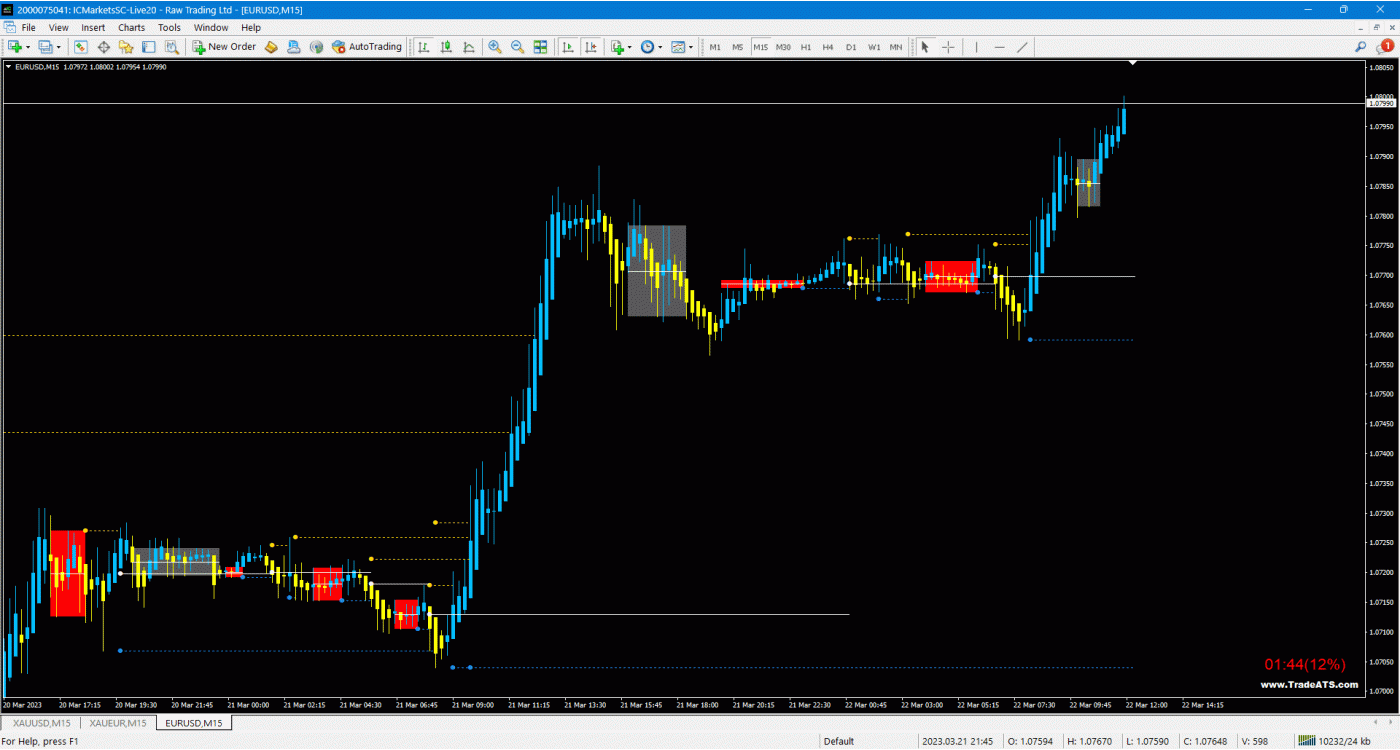The width and height of the screenshot is (1400, 750).
Task: Open the Market Watch panel
Action: click(80, 47)
